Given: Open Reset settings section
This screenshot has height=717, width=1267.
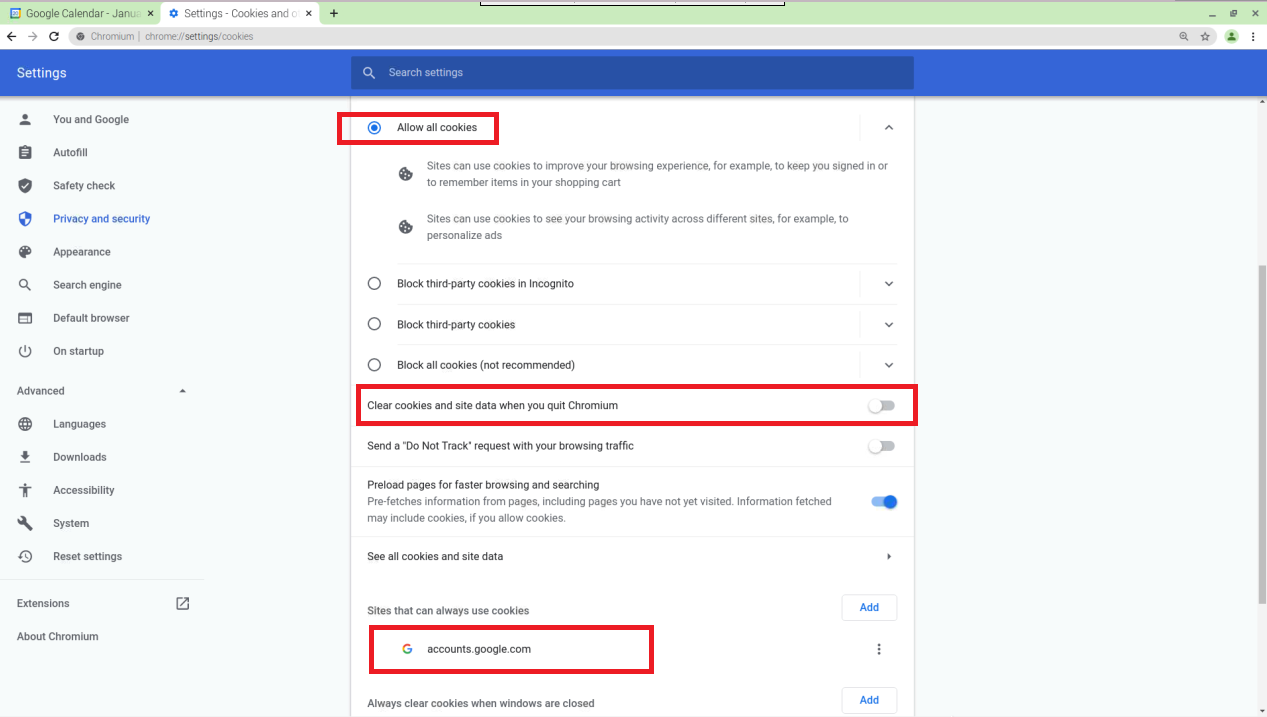Looking at the screenshot, I should 88,556.
